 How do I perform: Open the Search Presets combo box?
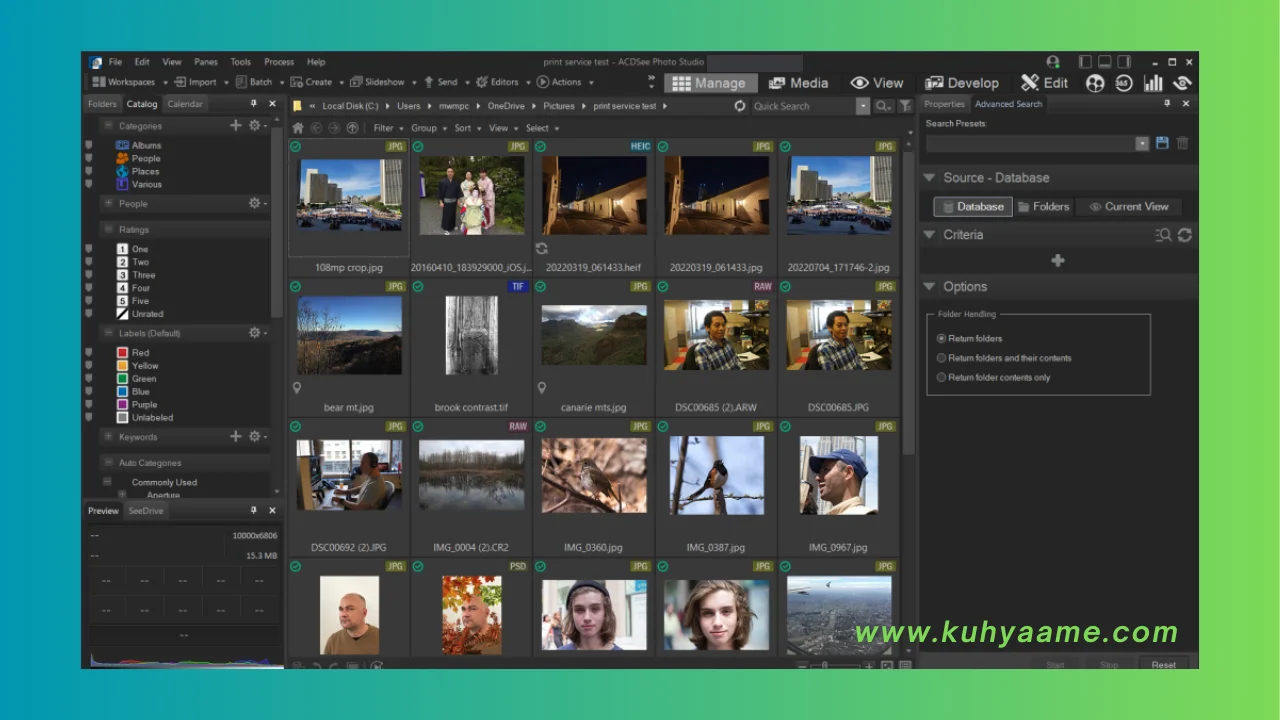[1037, 143]
